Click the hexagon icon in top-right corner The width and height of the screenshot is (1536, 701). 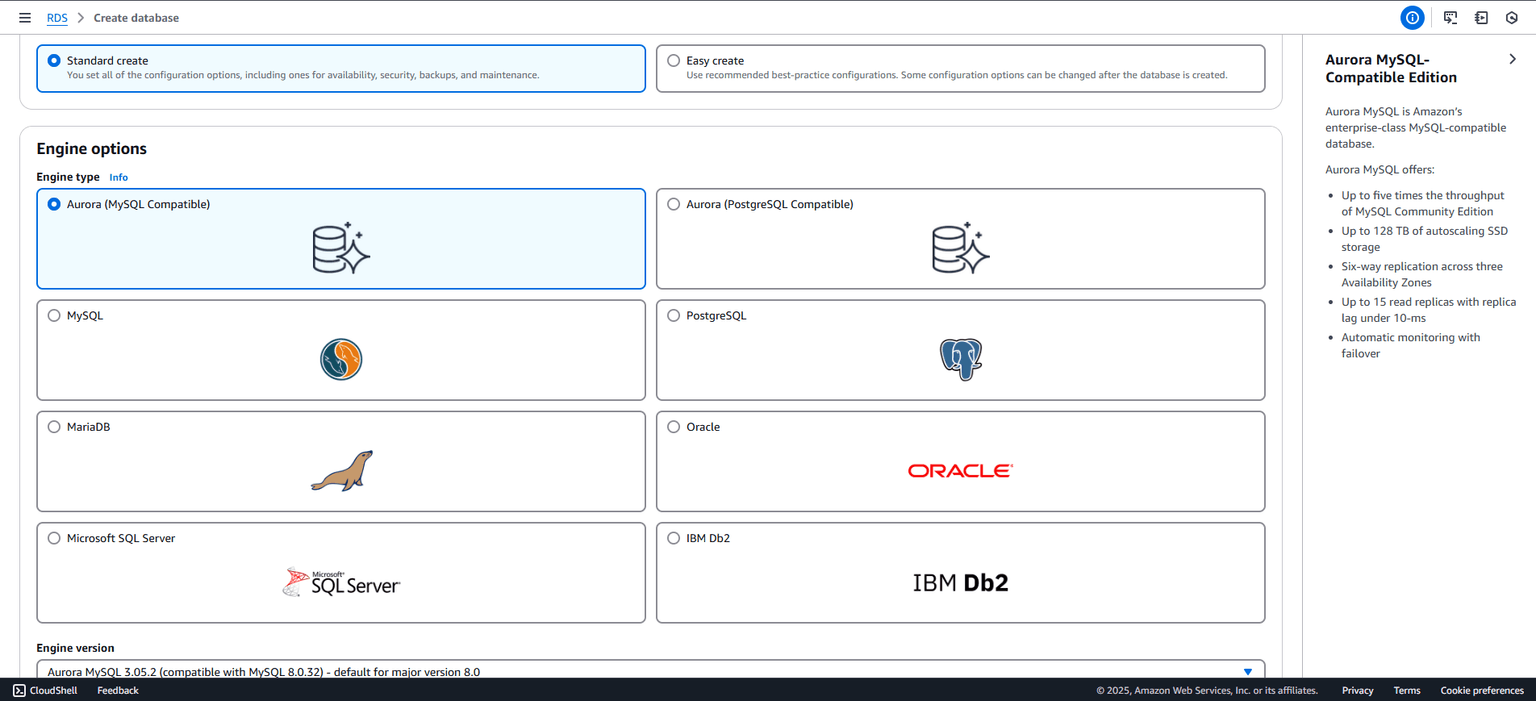(x=1512, y=18)
